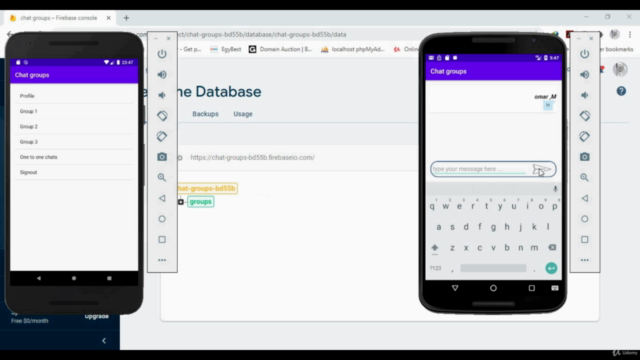Click the message input field
Viewport: 640px width, 360px height.
tap(480, 169)
